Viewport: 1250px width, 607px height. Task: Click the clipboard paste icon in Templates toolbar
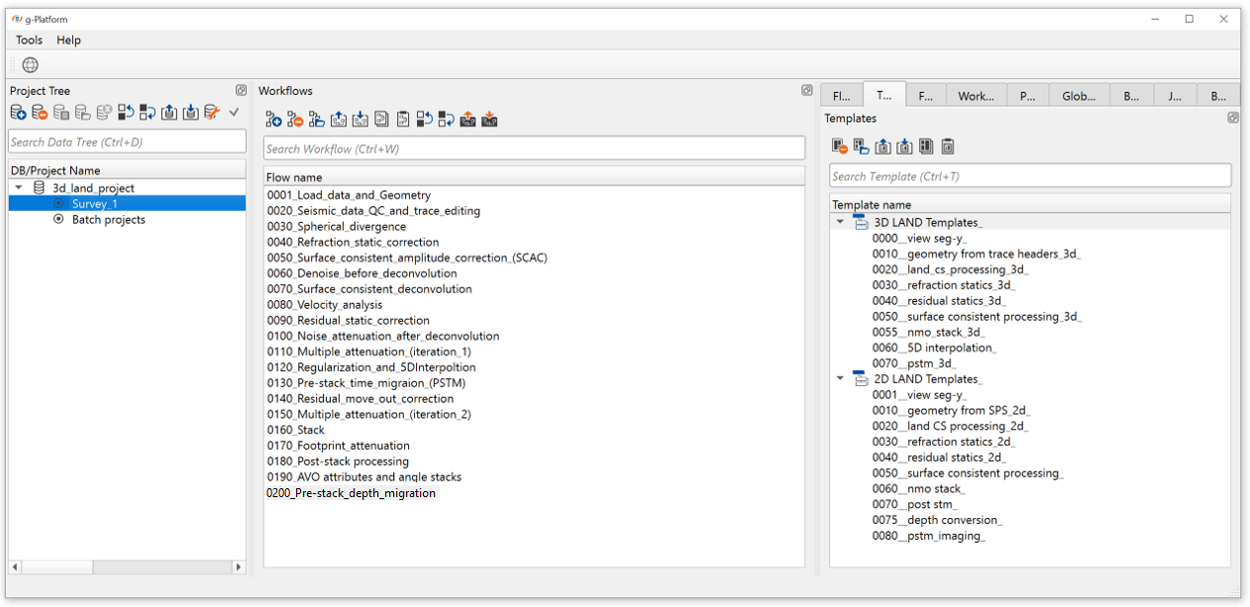click(x=948, y=147)
